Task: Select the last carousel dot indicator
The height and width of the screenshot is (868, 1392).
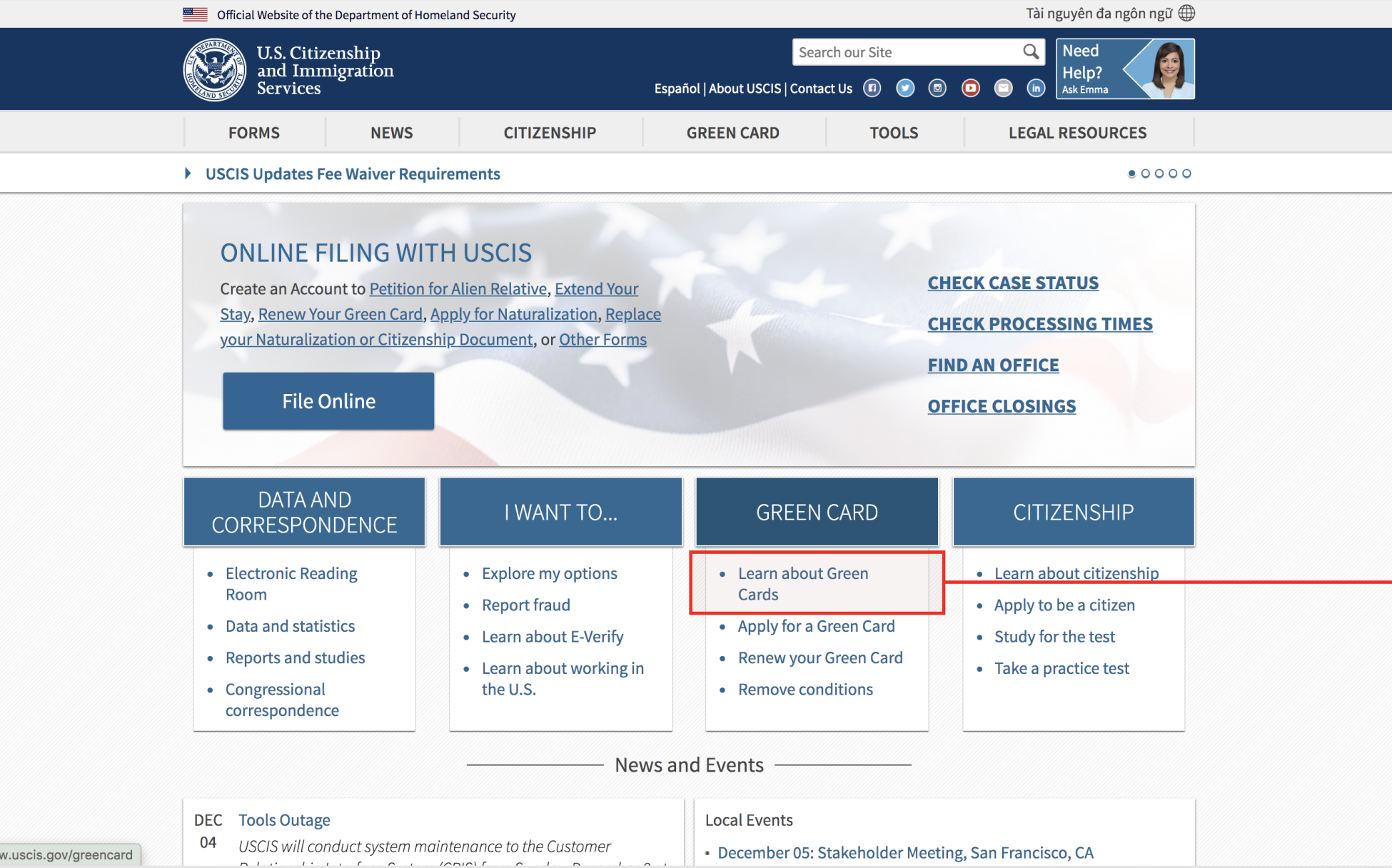Action: [1186, 173]
